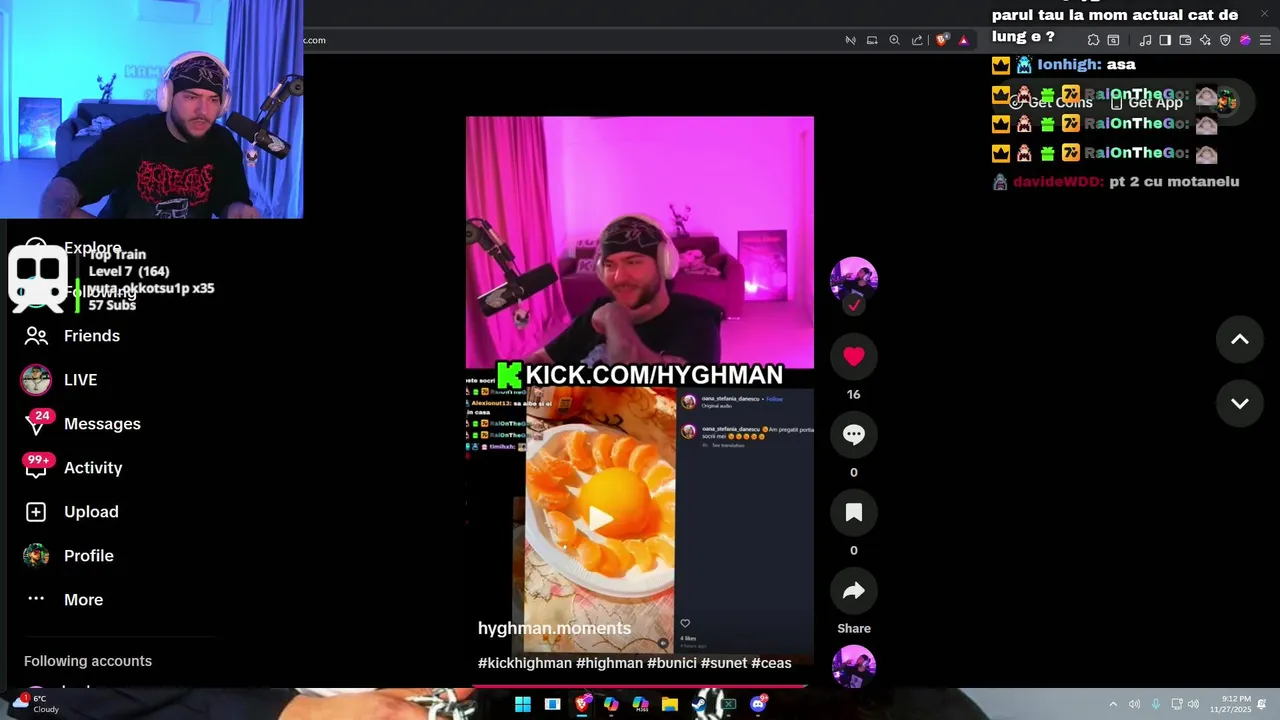Open the Leo AI sparkle icon
The width and height of the screenshot is (1280, 720).
(x=1205, y=40)
